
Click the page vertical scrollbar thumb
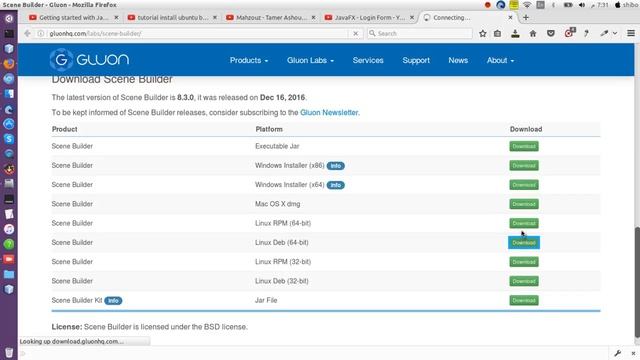pyautogui.click(x=637, y=282)
